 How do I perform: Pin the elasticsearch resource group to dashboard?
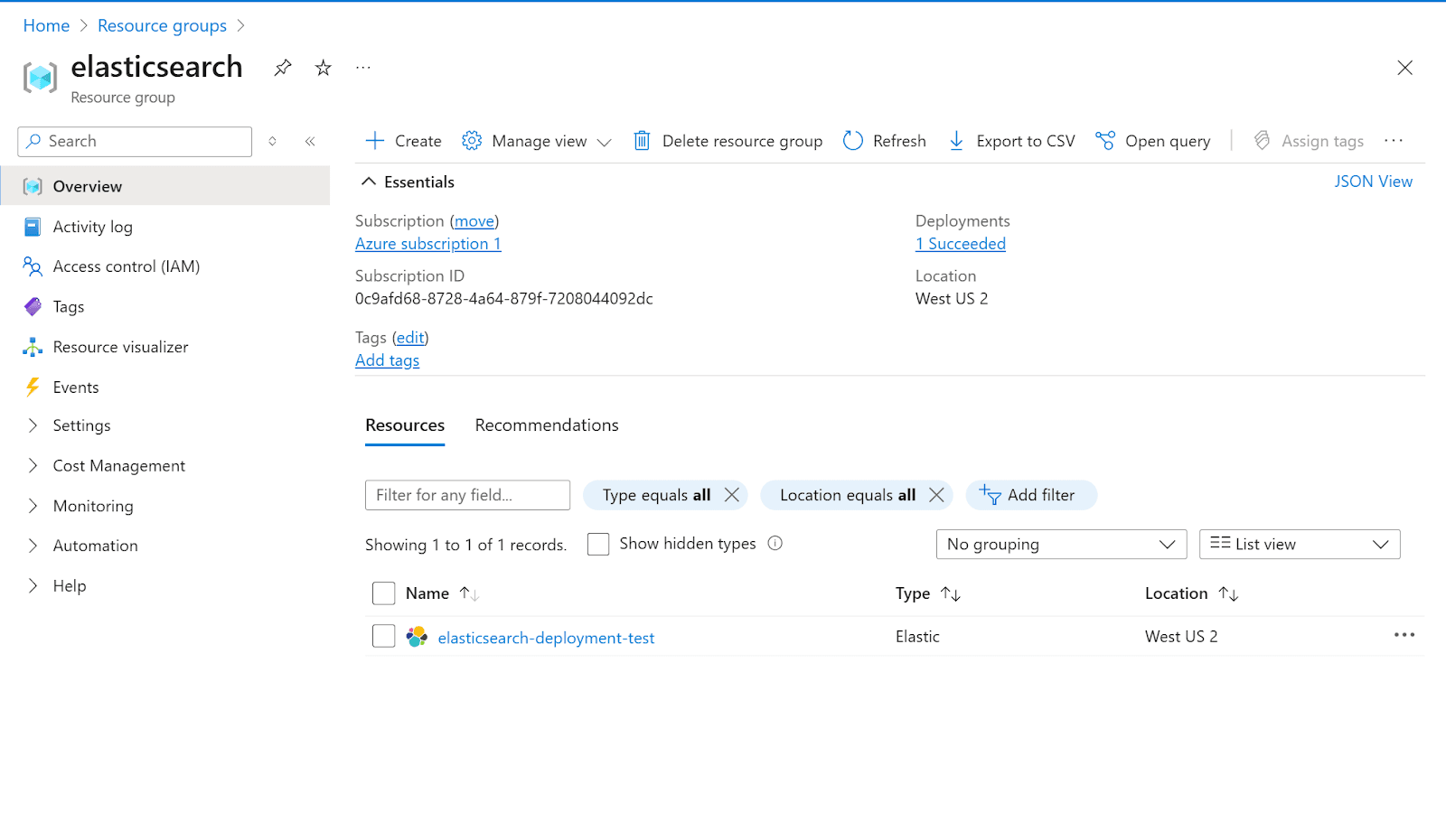click(283, 68)
